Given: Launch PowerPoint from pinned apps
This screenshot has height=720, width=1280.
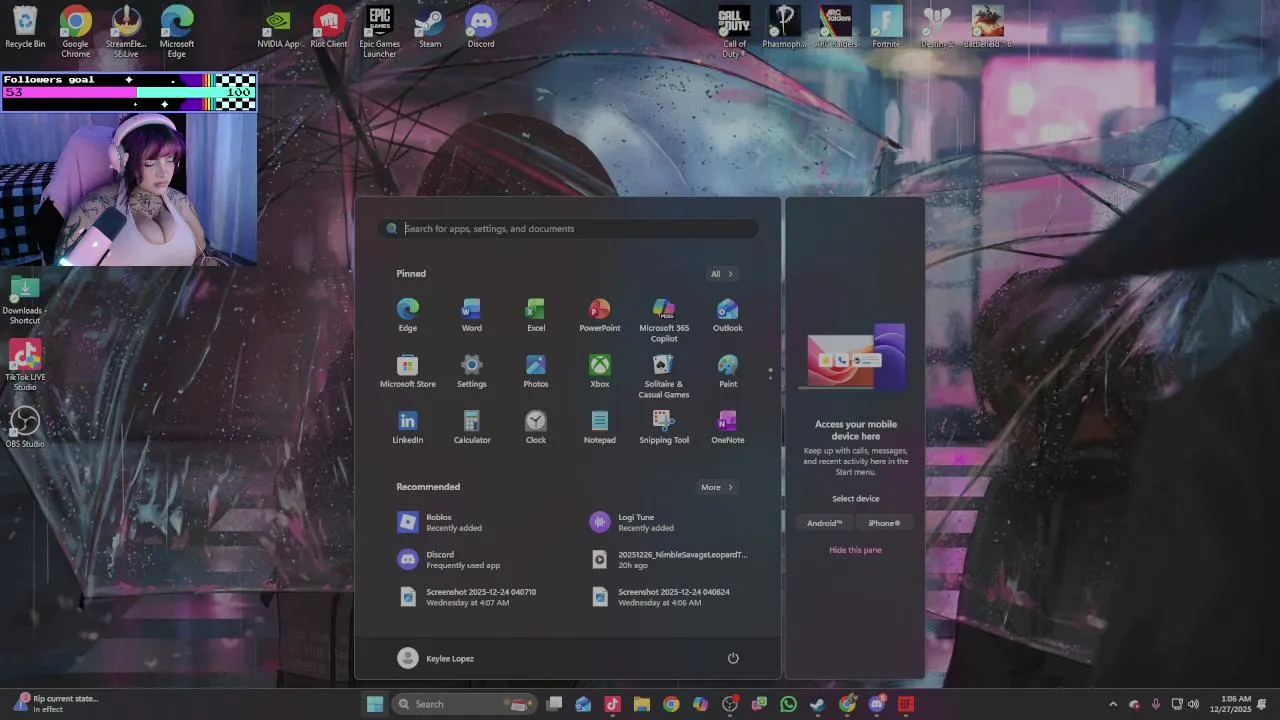Looking at the screenshot, I should coord(600,315).
